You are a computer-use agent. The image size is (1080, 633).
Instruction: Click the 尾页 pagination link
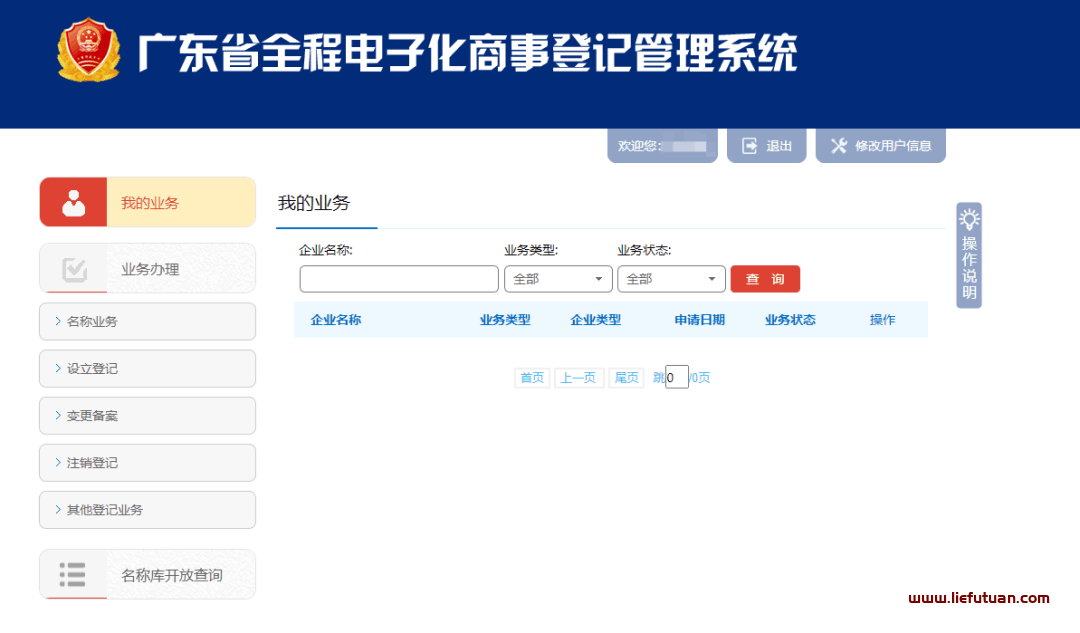626,377
